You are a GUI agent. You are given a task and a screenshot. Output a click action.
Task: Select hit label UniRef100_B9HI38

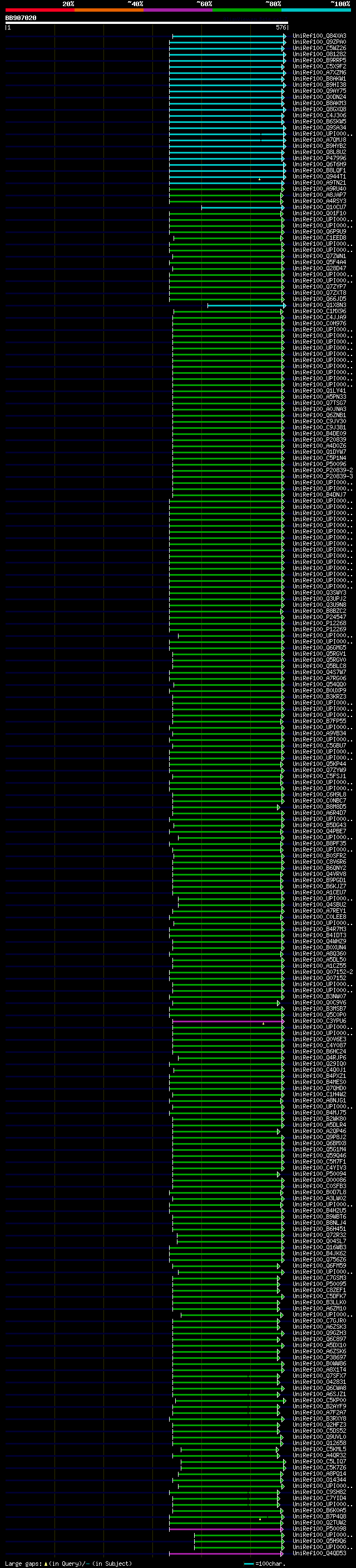[319, 85]
